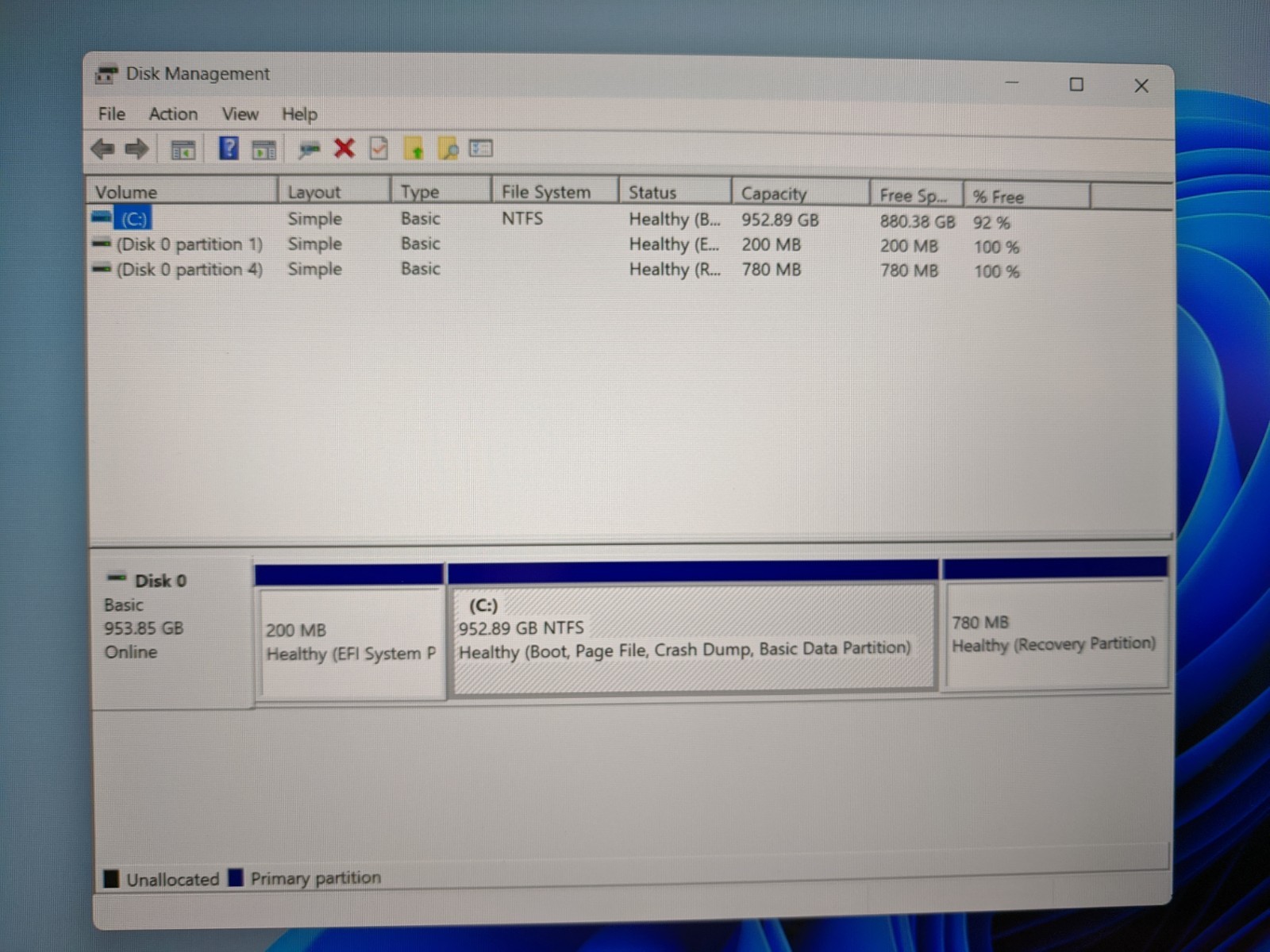Open the View menu

tap(240, 114)
